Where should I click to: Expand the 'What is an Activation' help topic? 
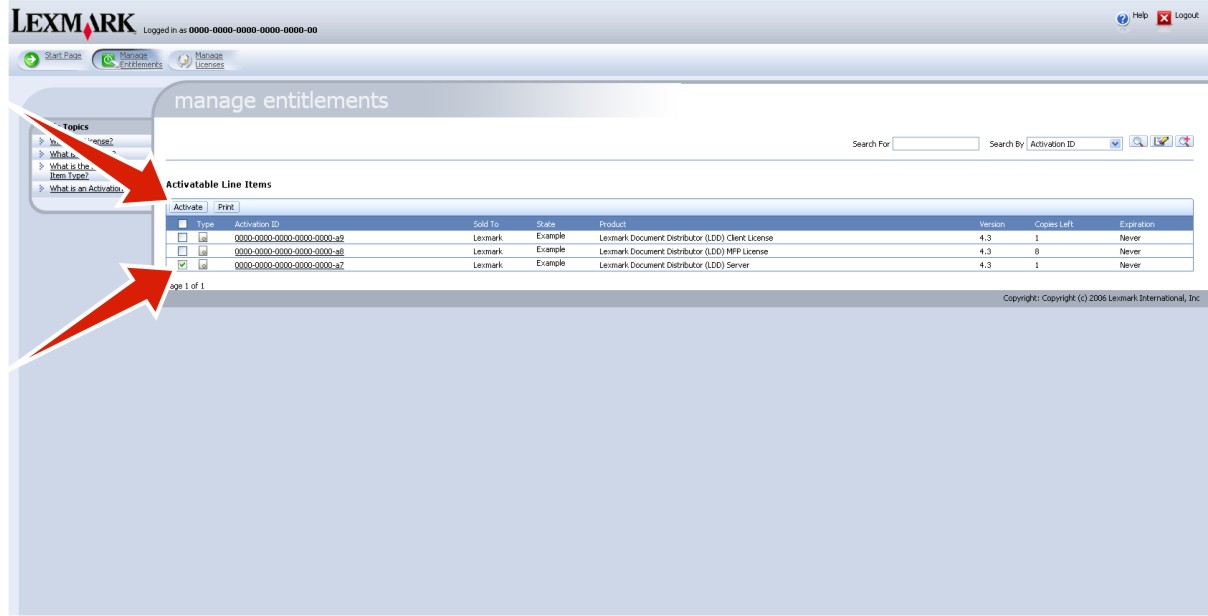point(86,188)
